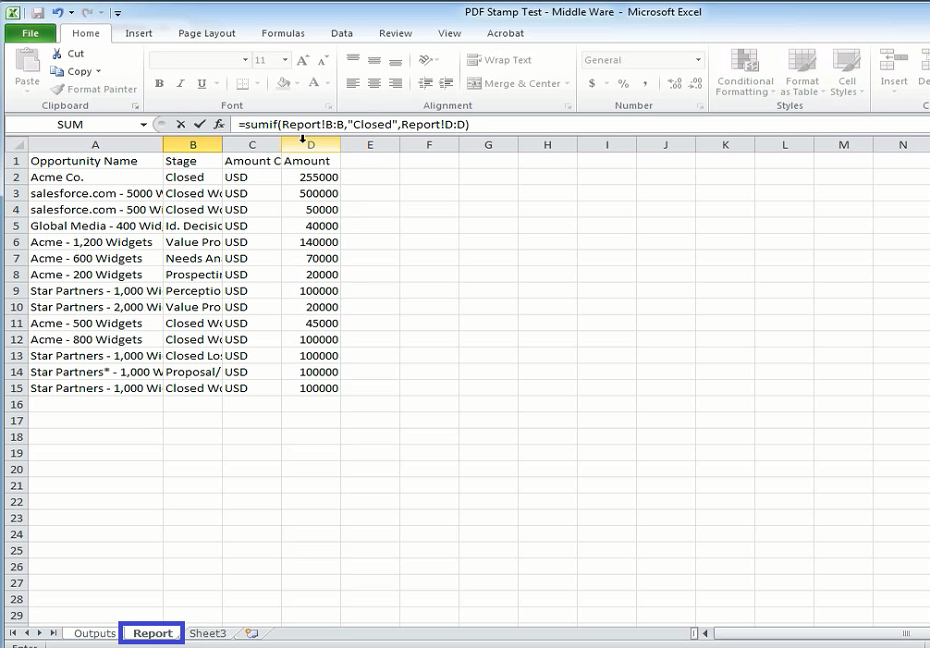Toggle Underline formatting

tap(202, 84)
